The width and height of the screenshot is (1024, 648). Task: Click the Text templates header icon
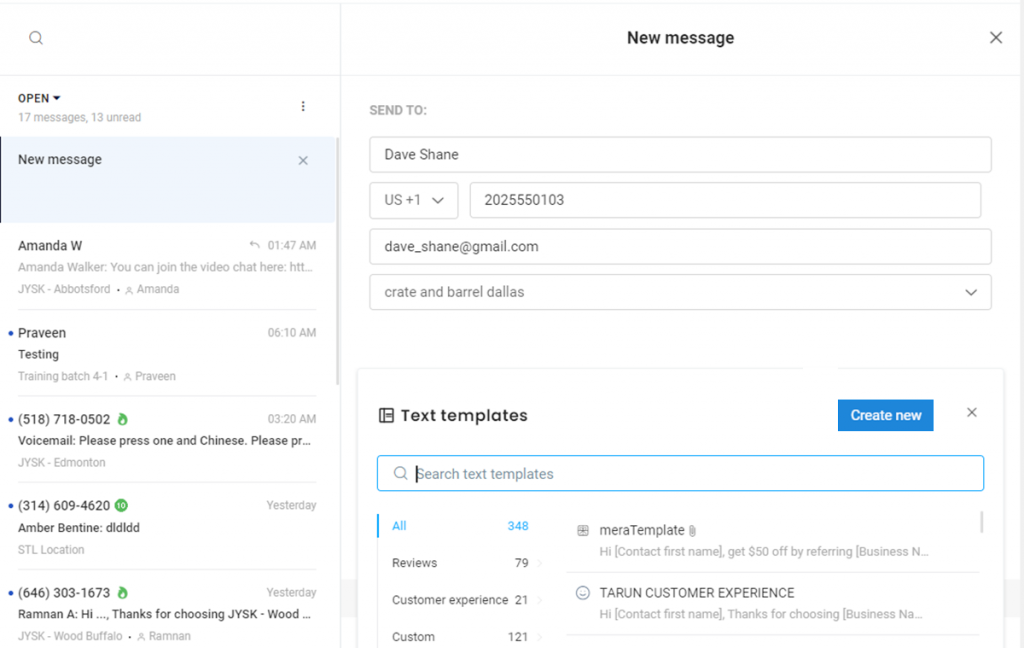click(x=386, y=416)
